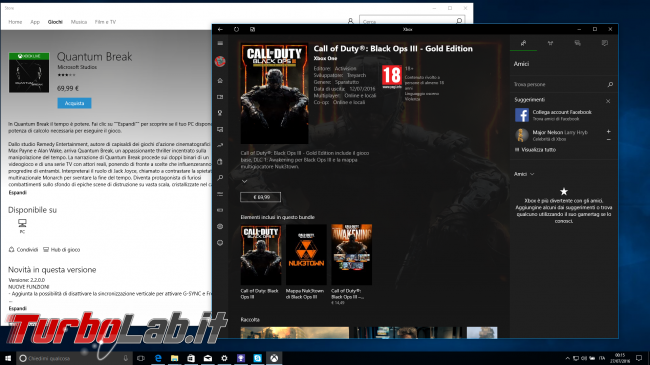The image size is (650, 365).
Task: Open Film e TV tab in Store window
Action: (105, 22)
